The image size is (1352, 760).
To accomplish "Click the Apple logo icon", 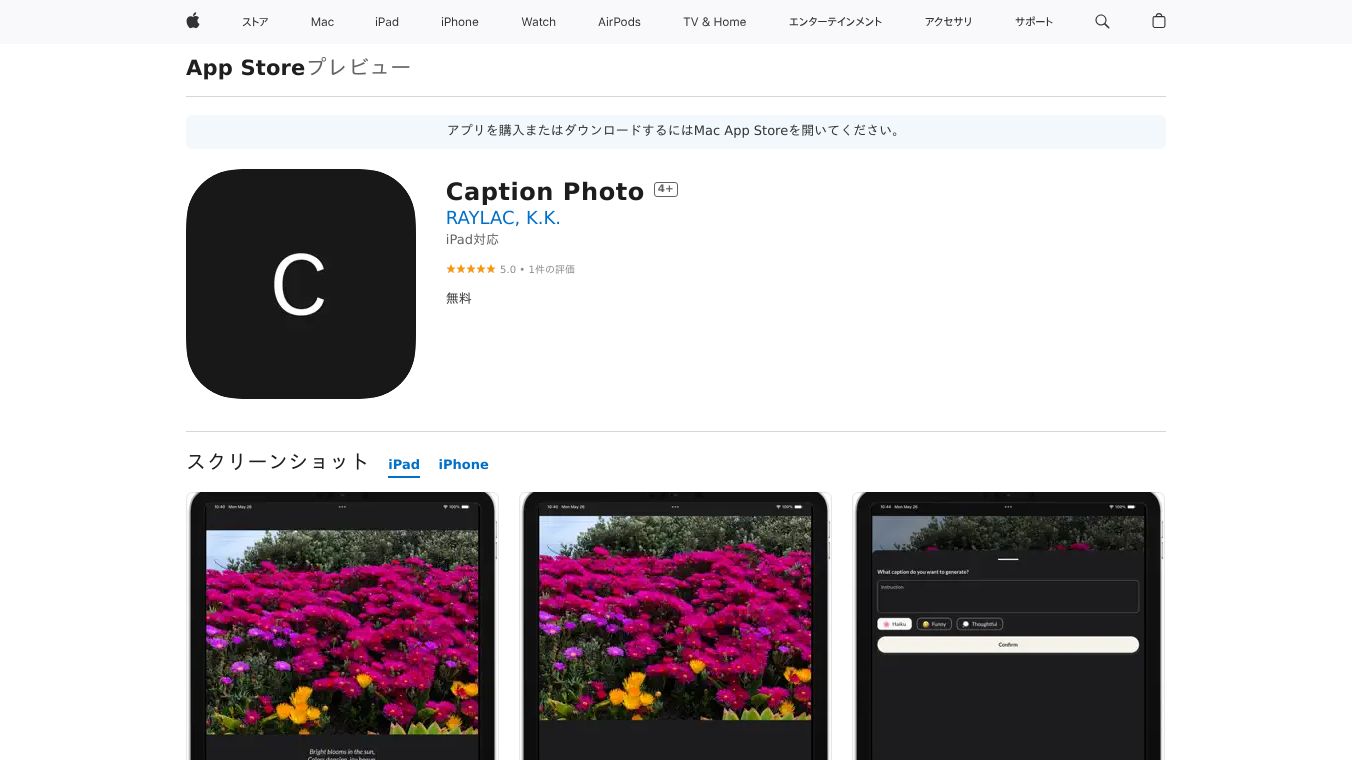I will 193,21.
